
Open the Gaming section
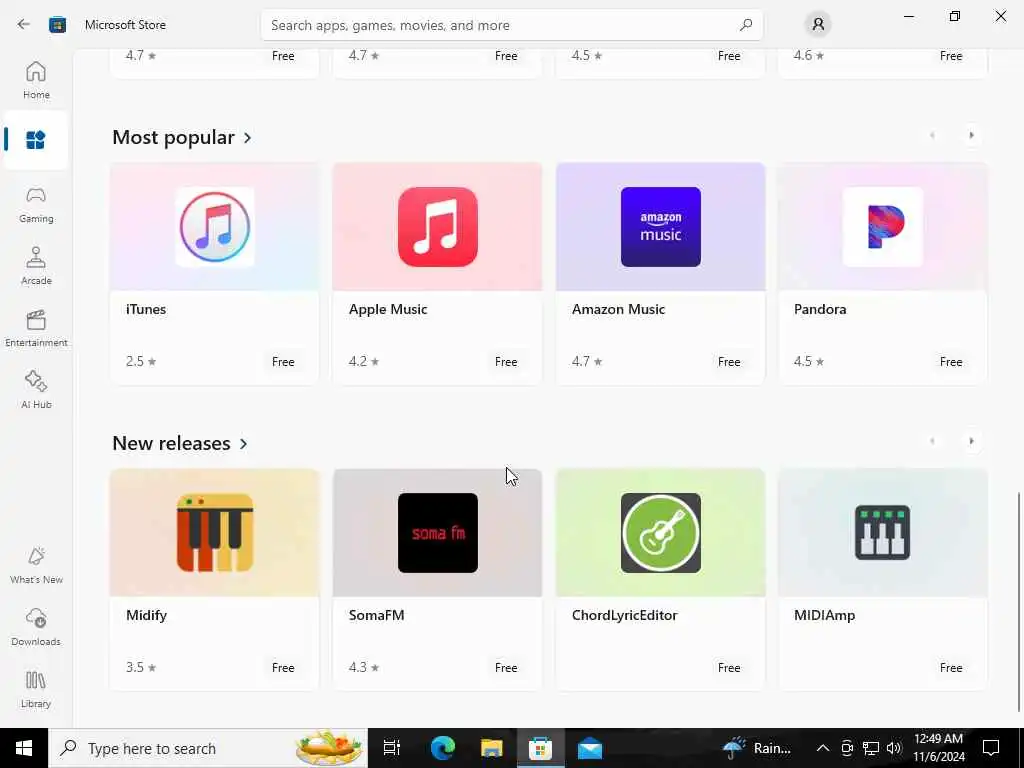point(36,204)
